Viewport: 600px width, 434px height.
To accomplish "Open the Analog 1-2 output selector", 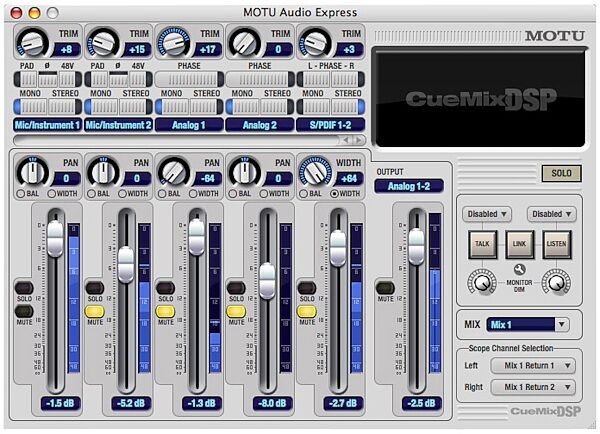I will (409, 186).
